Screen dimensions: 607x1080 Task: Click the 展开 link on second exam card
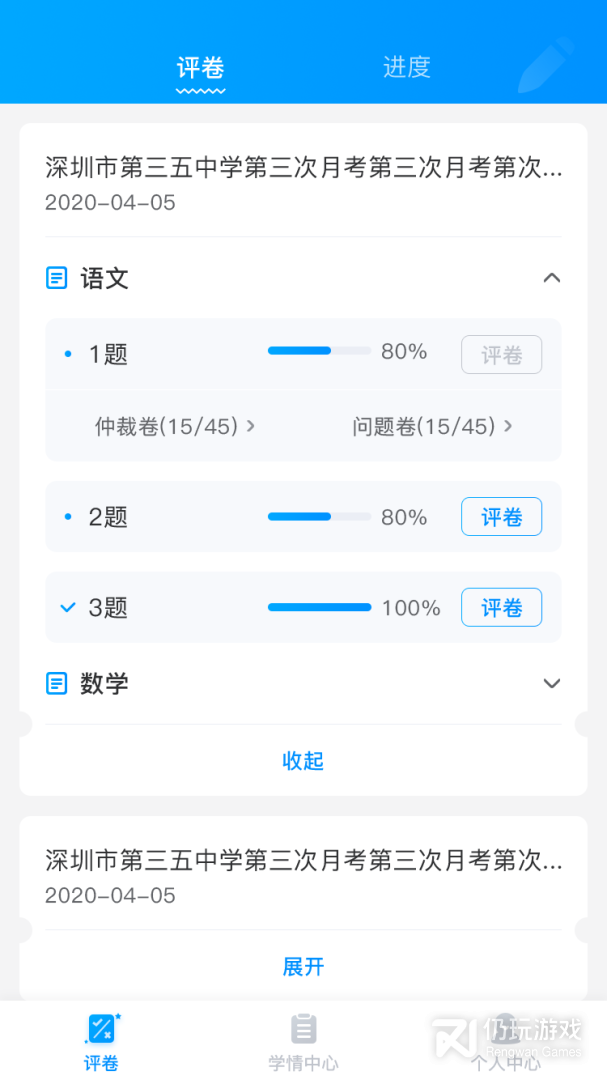click(303, 966)
